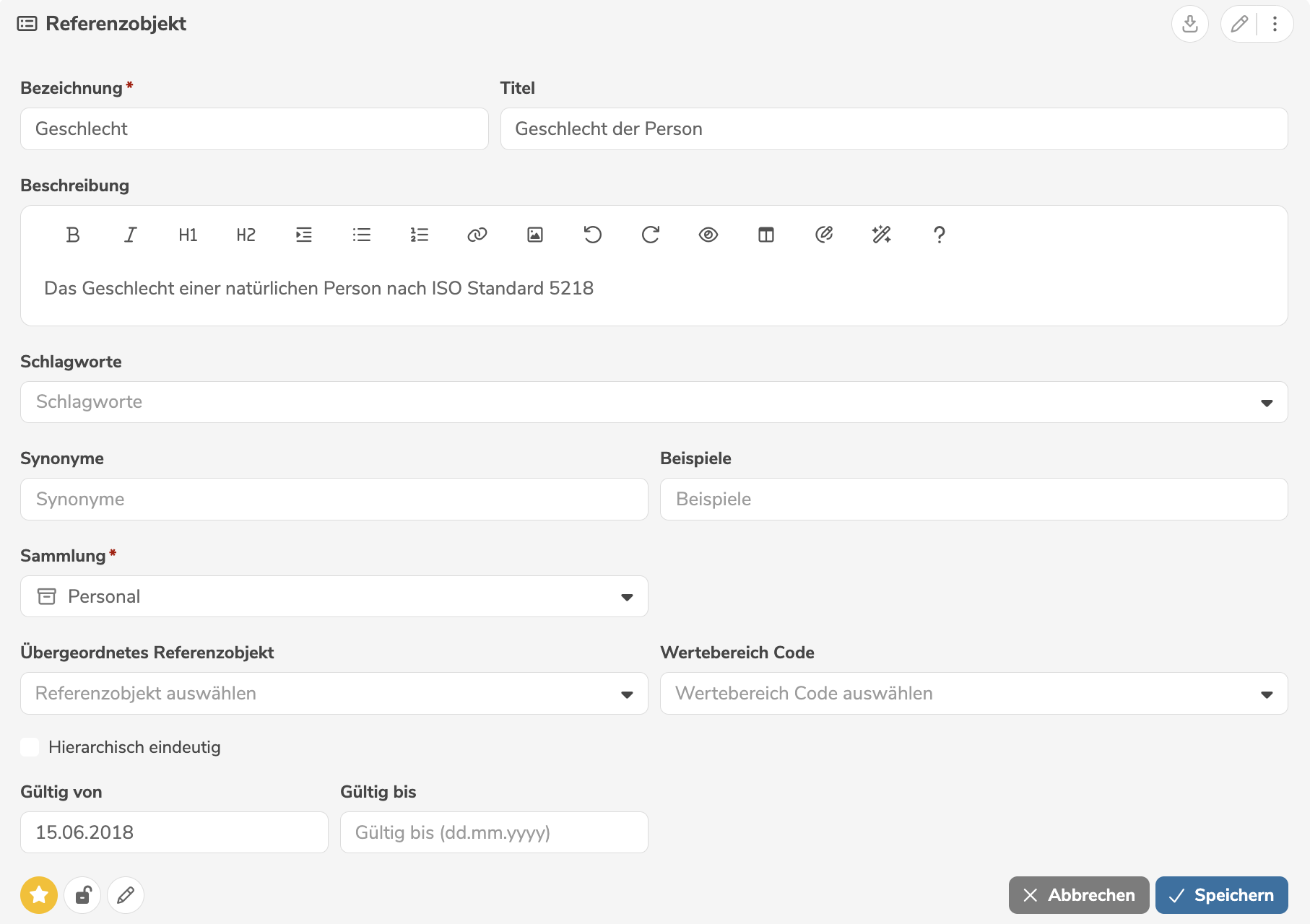This screenshot has height=924, width=1310.
Task: Enable the Hierarchisch eindeutig checkbox
Action: tap(30, 747)
